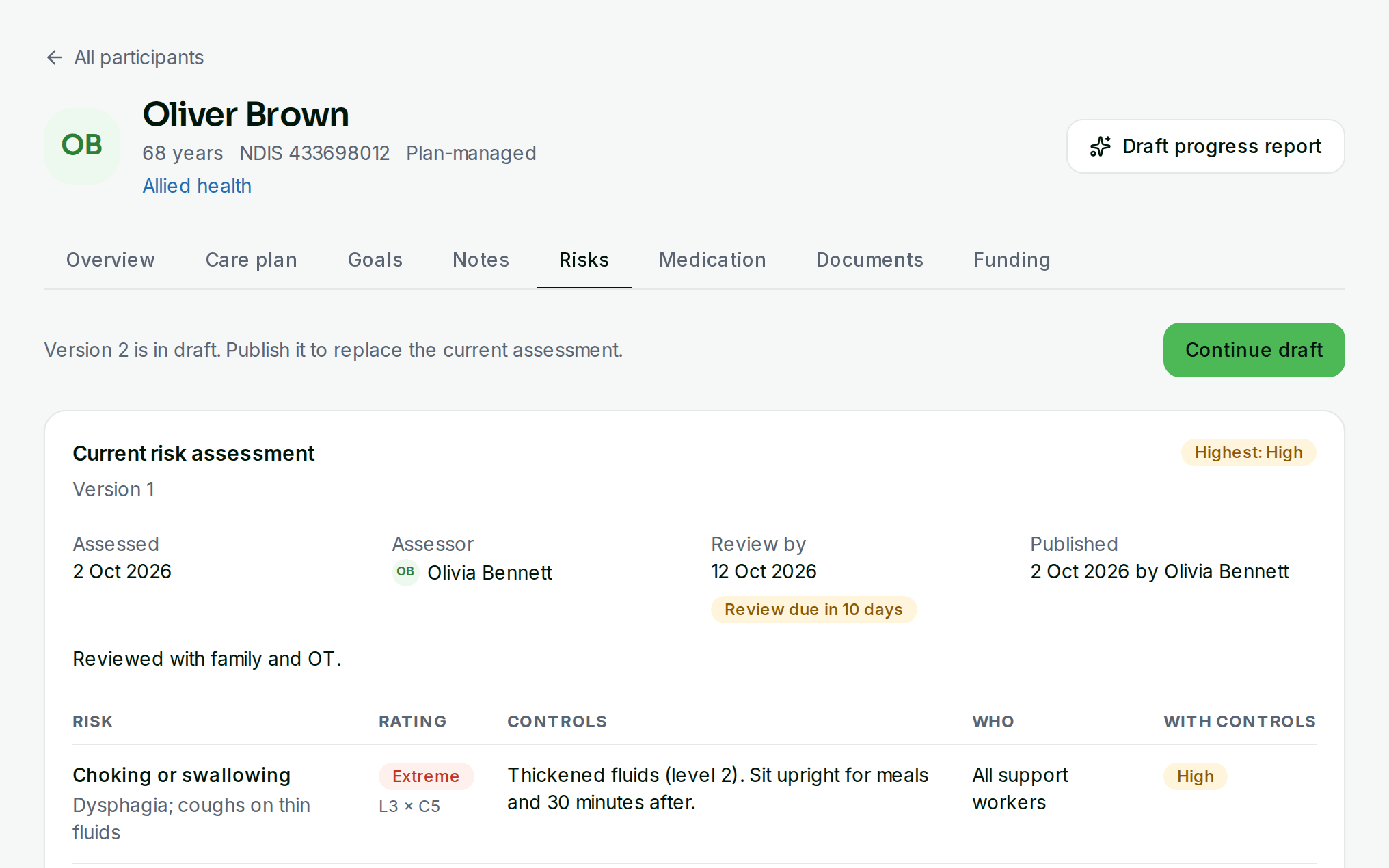Click the back arrow icon beside All participants
The height and width of the screenshot is (868, 1389).
pyautogui.click(x=55, y=57)
